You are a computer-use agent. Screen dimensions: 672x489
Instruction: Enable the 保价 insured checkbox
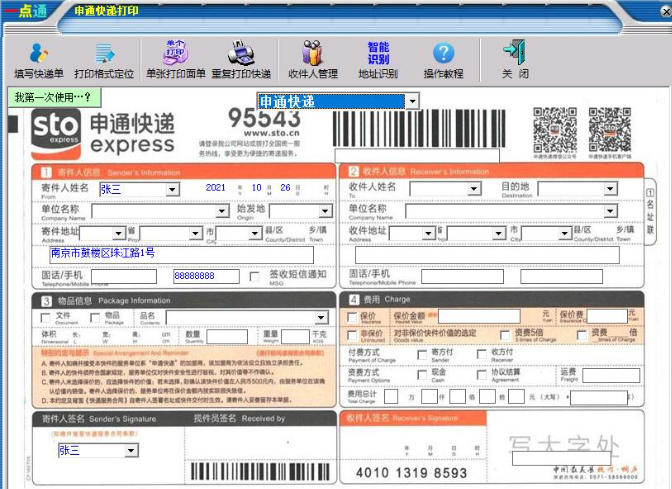click(352, 317)
